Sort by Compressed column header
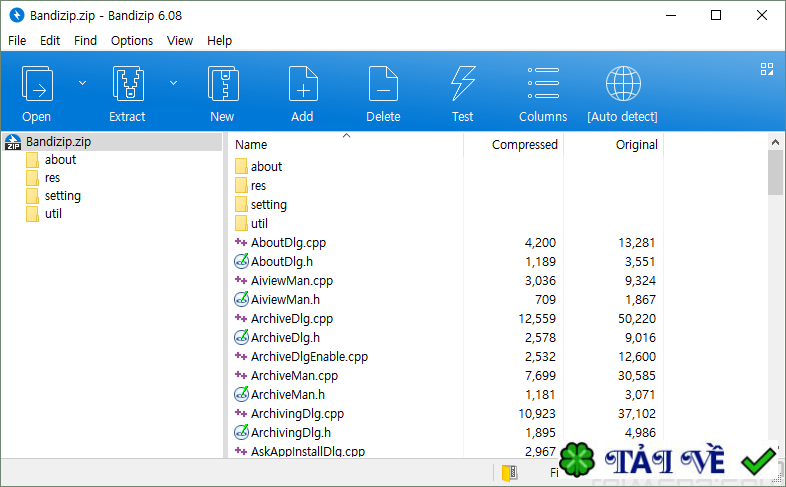 tap(524, 145)
